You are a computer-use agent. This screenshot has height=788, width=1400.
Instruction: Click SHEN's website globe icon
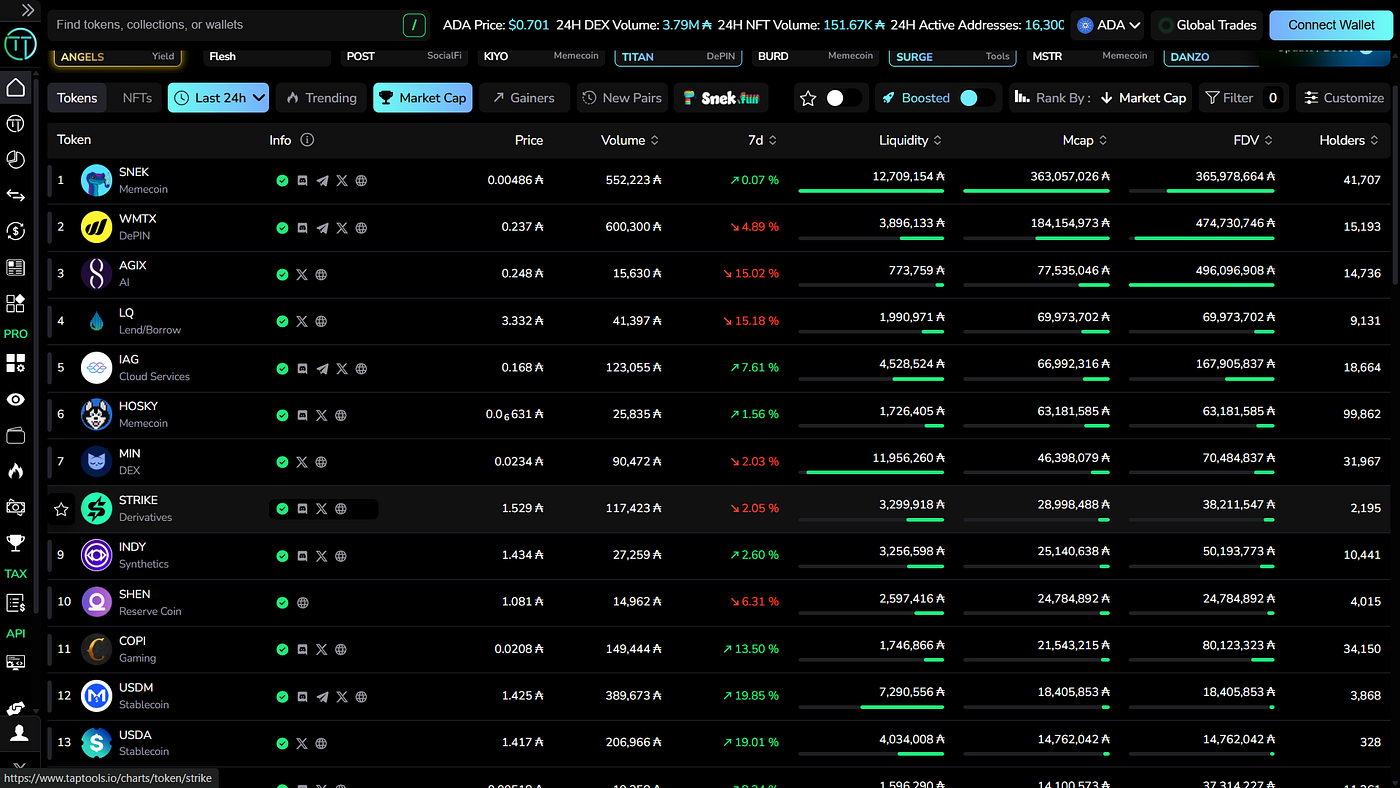(302, 603)
